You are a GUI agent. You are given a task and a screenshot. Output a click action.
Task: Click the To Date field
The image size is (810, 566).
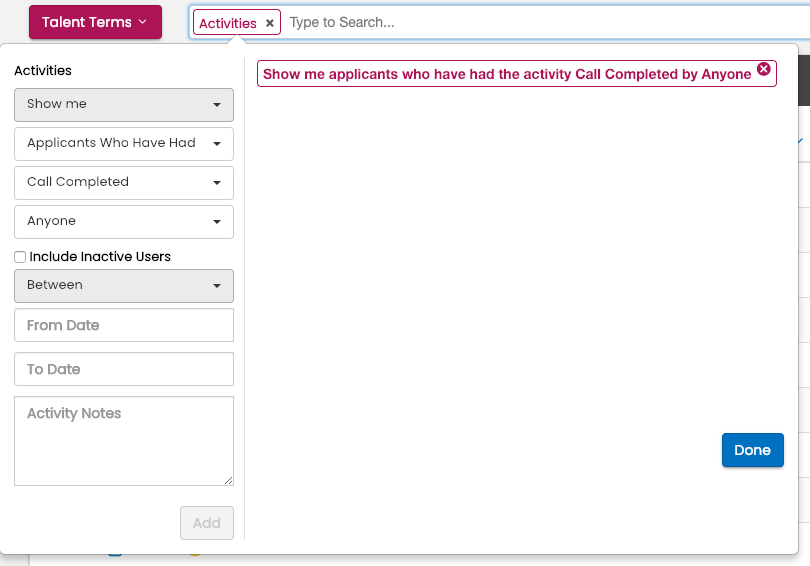(x=124, y=369)
